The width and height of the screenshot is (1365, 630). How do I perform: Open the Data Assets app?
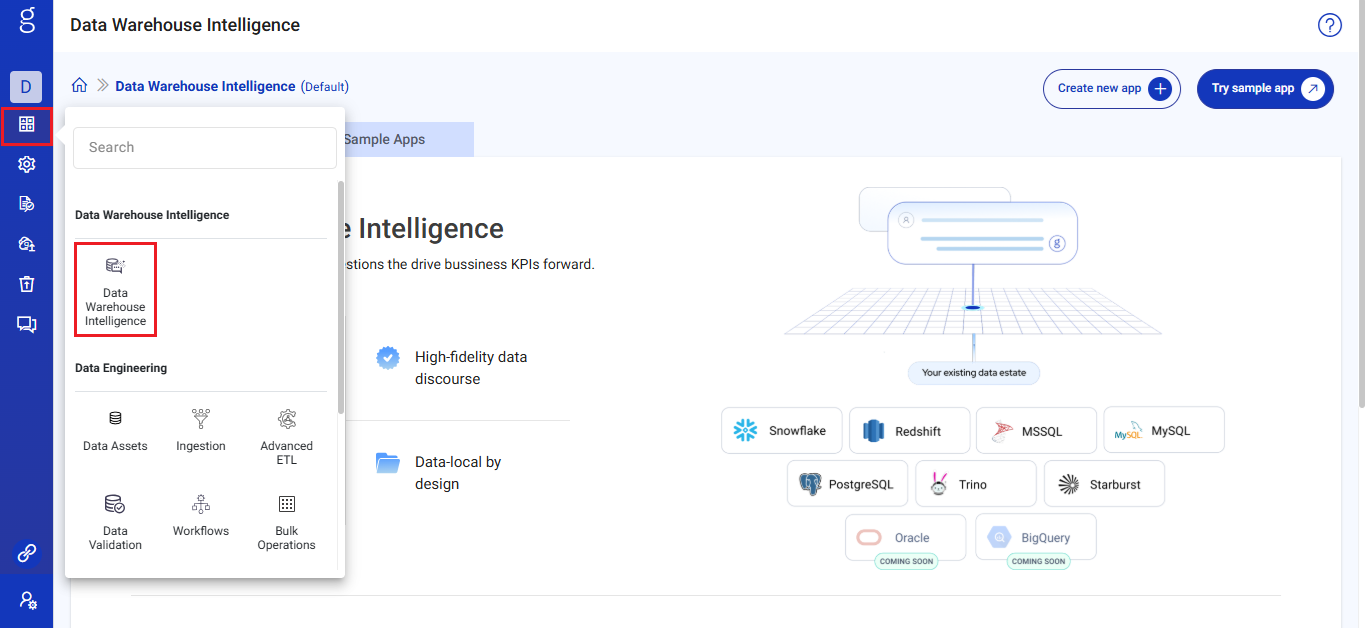point(115,430)
